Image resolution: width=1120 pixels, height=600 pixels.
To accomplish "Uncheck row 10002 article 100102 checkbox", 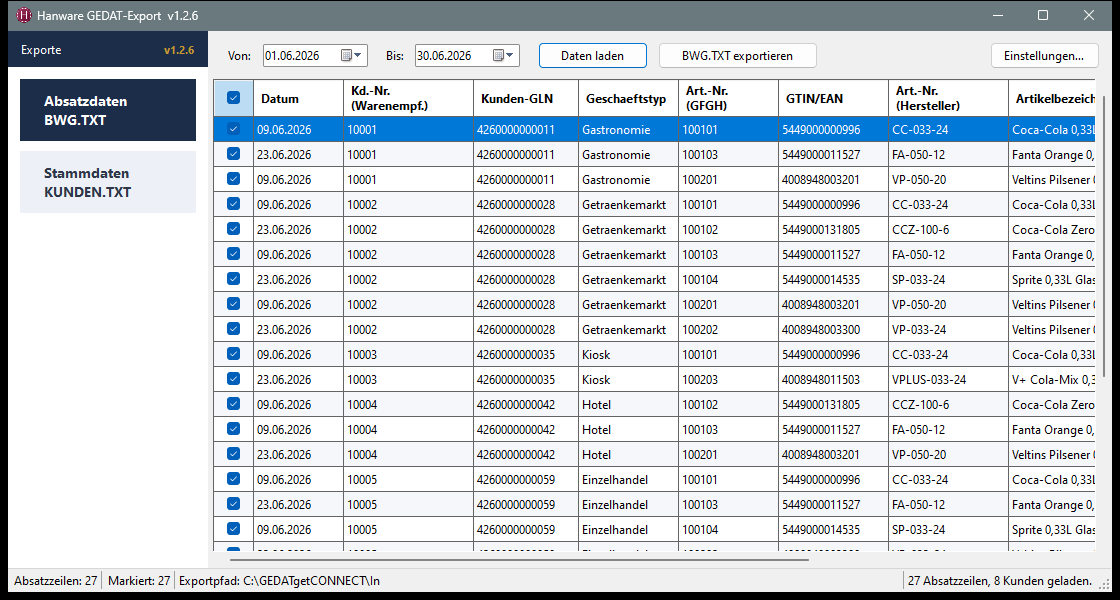I will [234, 229].
